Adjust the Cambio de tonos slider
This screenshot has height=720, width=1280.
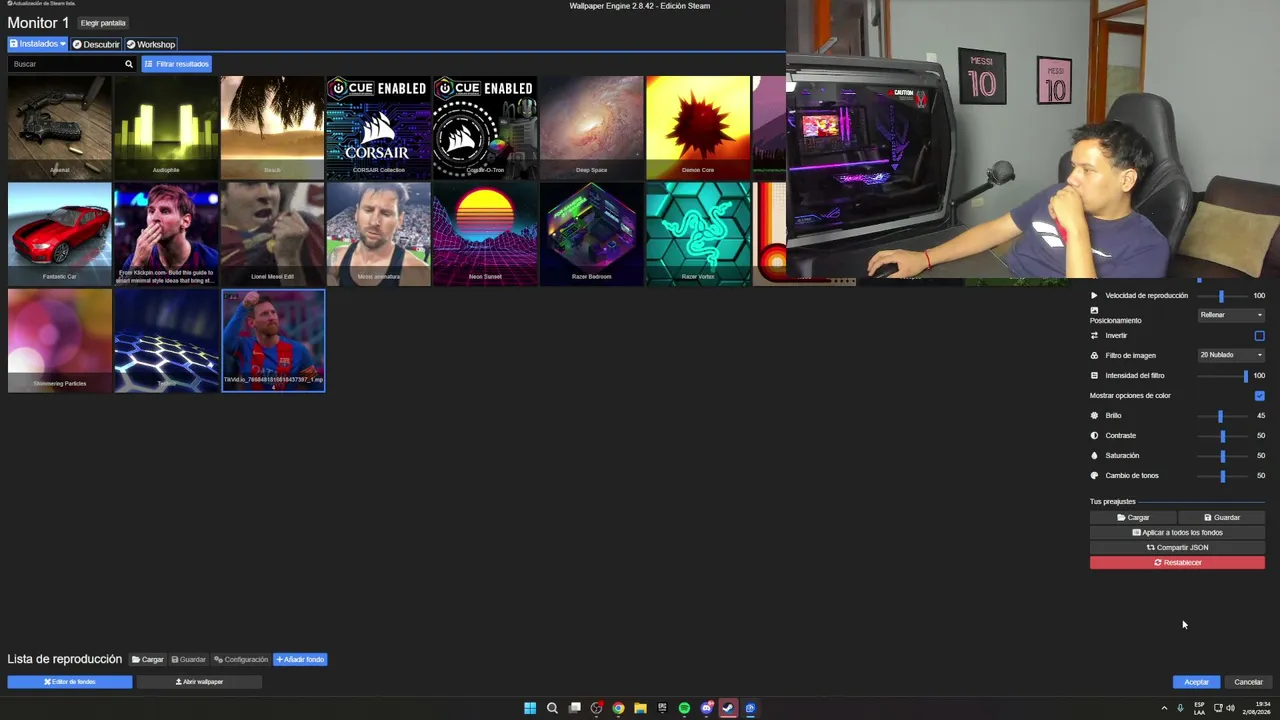click(x=1222, y=476)
